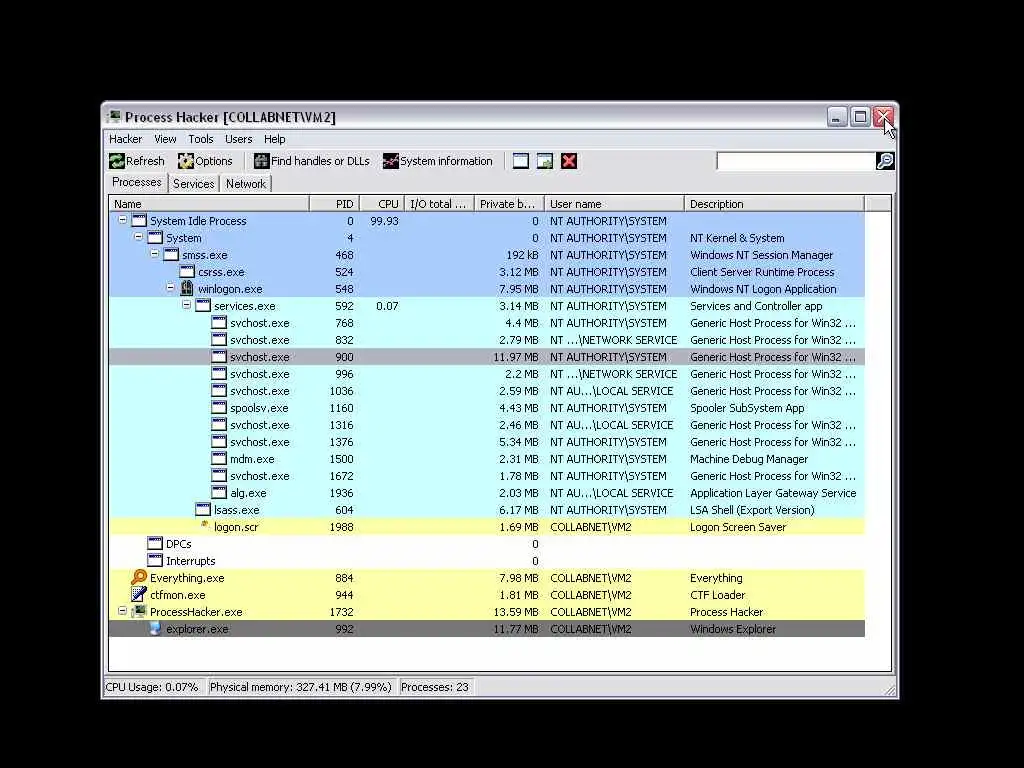The width and height of the screenshot is (1024, 768).
Task: Click the window-with-arrow toolbar icon
Action: pyautogui.click(x=545, y=161)
